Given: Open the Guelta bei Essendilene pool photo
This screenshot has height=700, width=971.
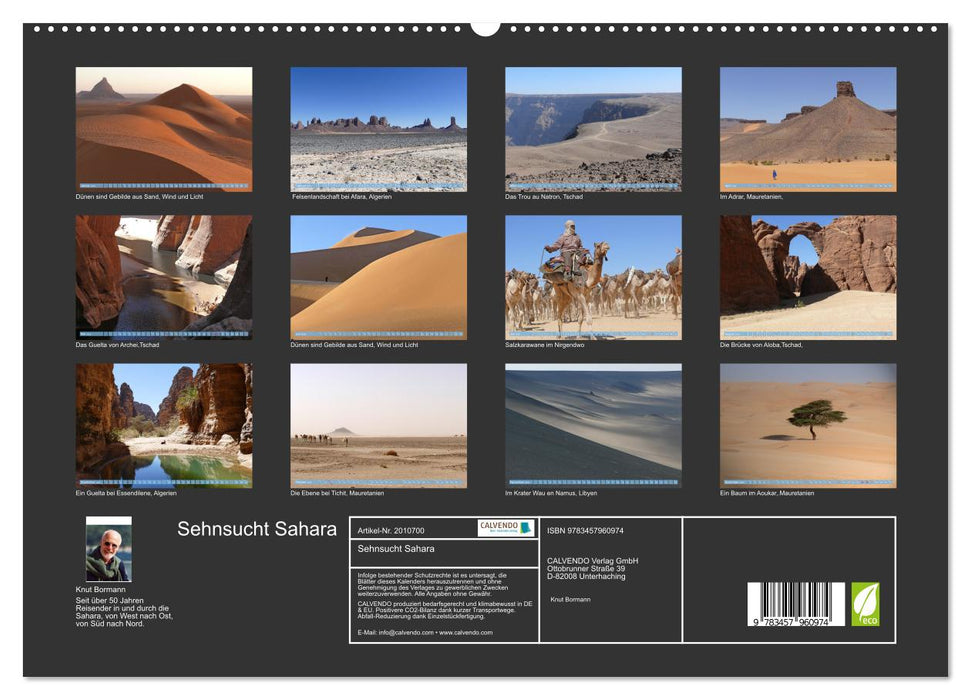Looking at the screenshot, I should point(163,425).
